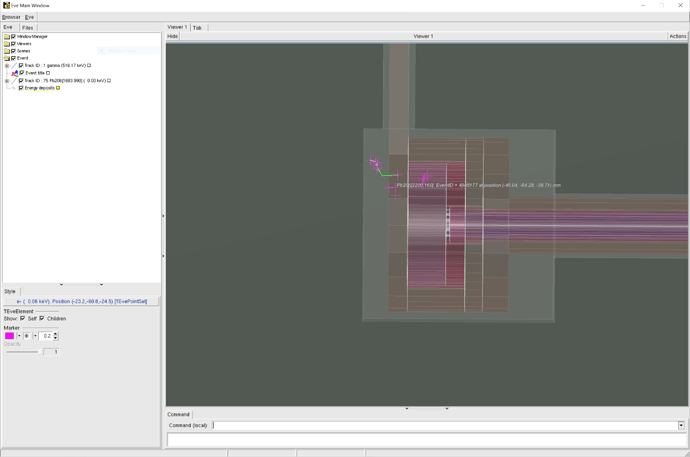Click the Viewers folder icon
Viewport: 690px width, 457px height.
(7, 44)
